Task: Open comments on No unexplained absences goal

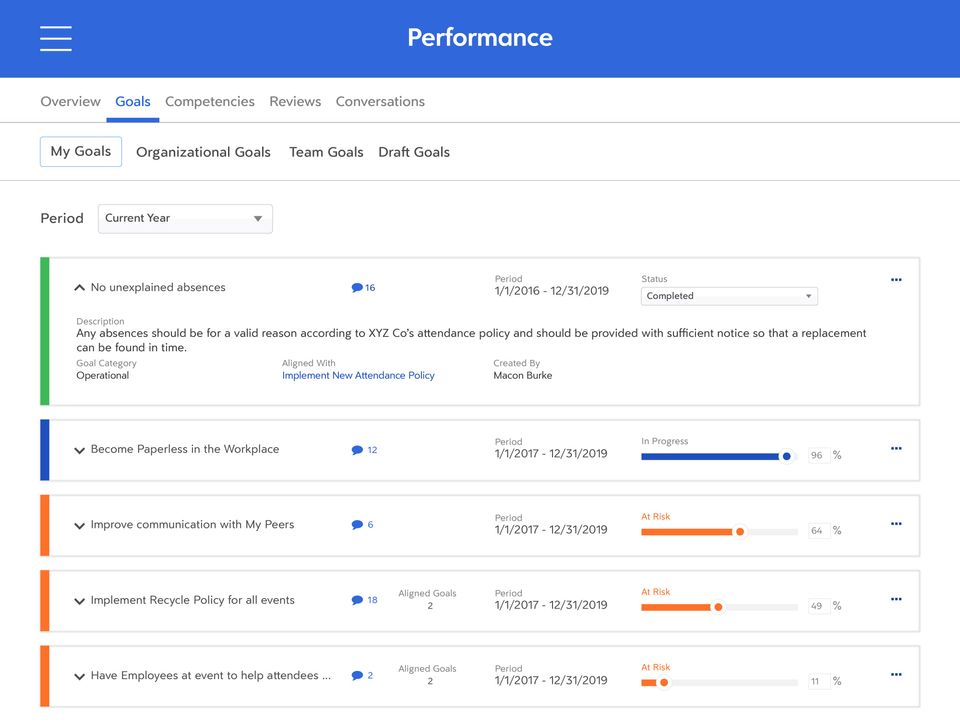Action: point(363,288)
